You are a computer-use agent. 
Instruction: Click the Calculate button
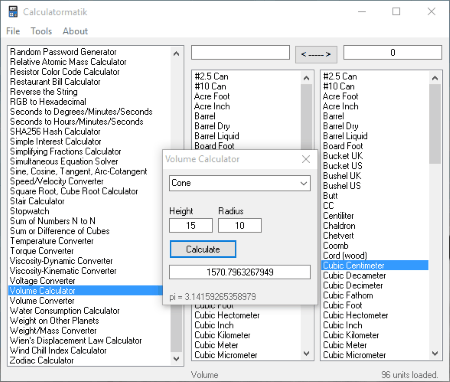pos(203,249)
